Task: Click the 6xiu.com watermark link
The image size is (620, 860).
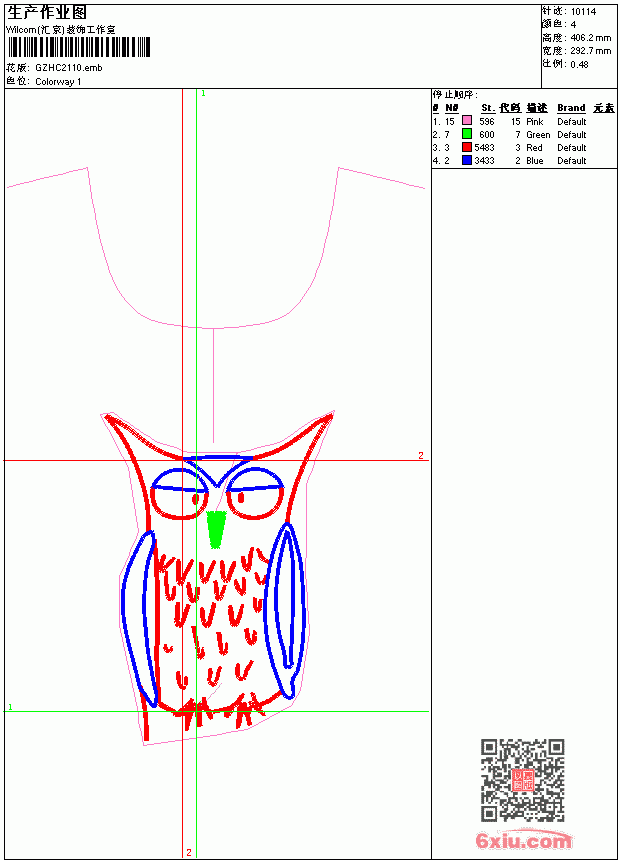Action: click(x=523, y=840)
